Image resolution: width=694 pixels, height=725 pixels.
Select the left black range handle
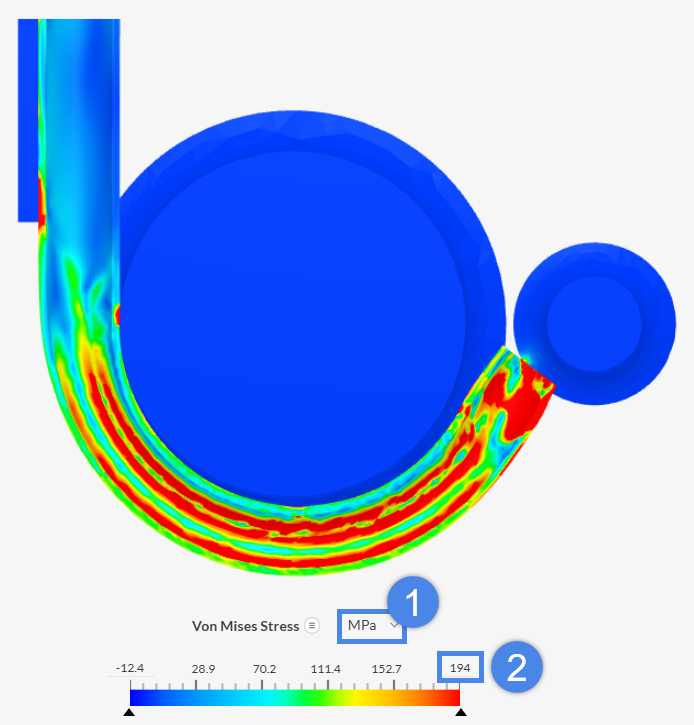click(x=129, y=712)
